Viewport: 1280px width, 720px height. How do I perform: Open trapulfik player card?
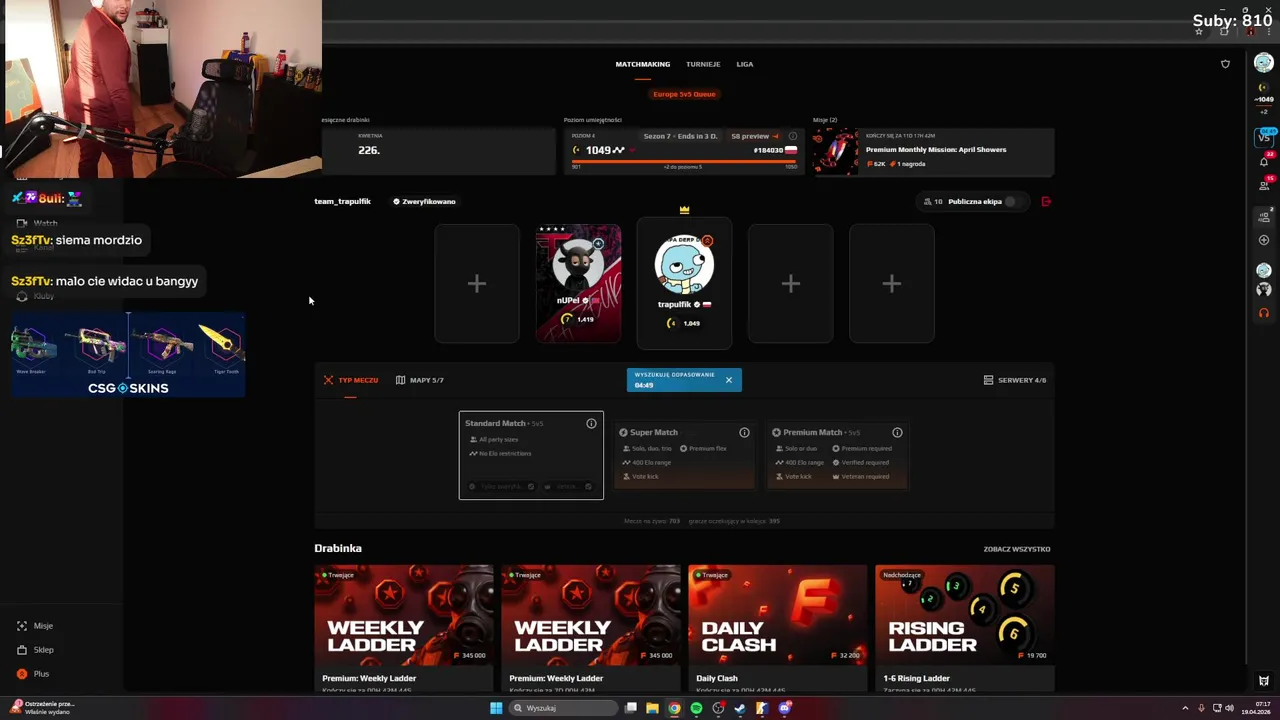coord(684,284)
